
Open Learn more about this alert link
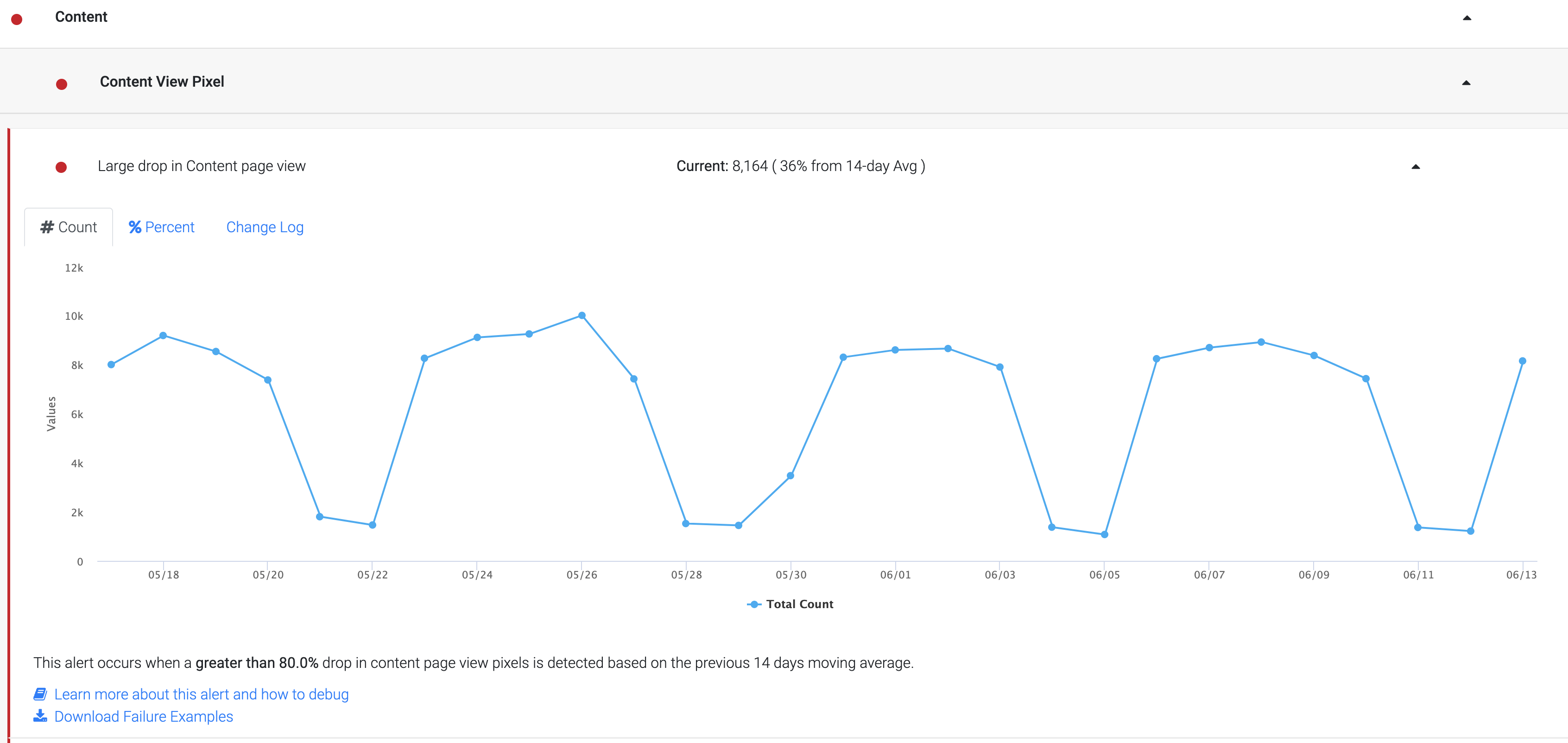(x=201, y=694)
